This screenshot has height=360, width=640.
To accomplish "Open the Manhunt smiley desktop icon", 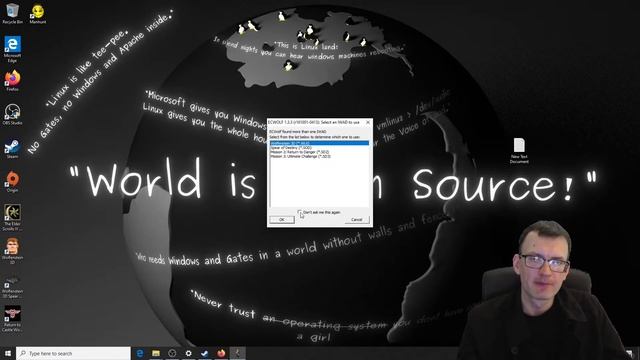I will (x=38, y=13).
